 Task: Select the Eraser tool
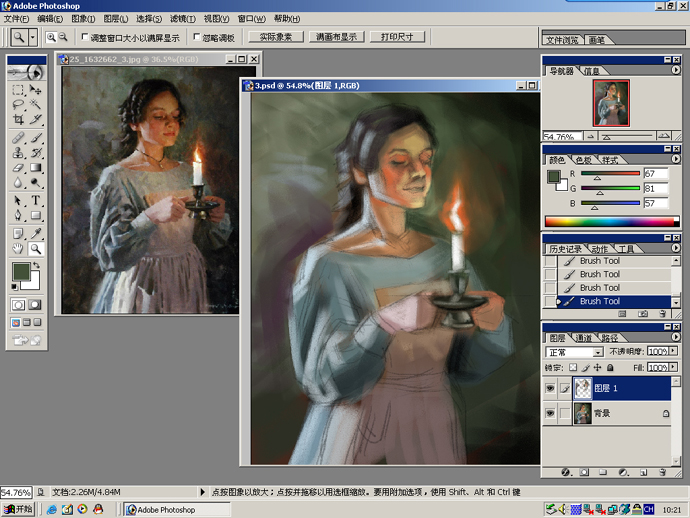pyautogui.click(x=18, y=167)
